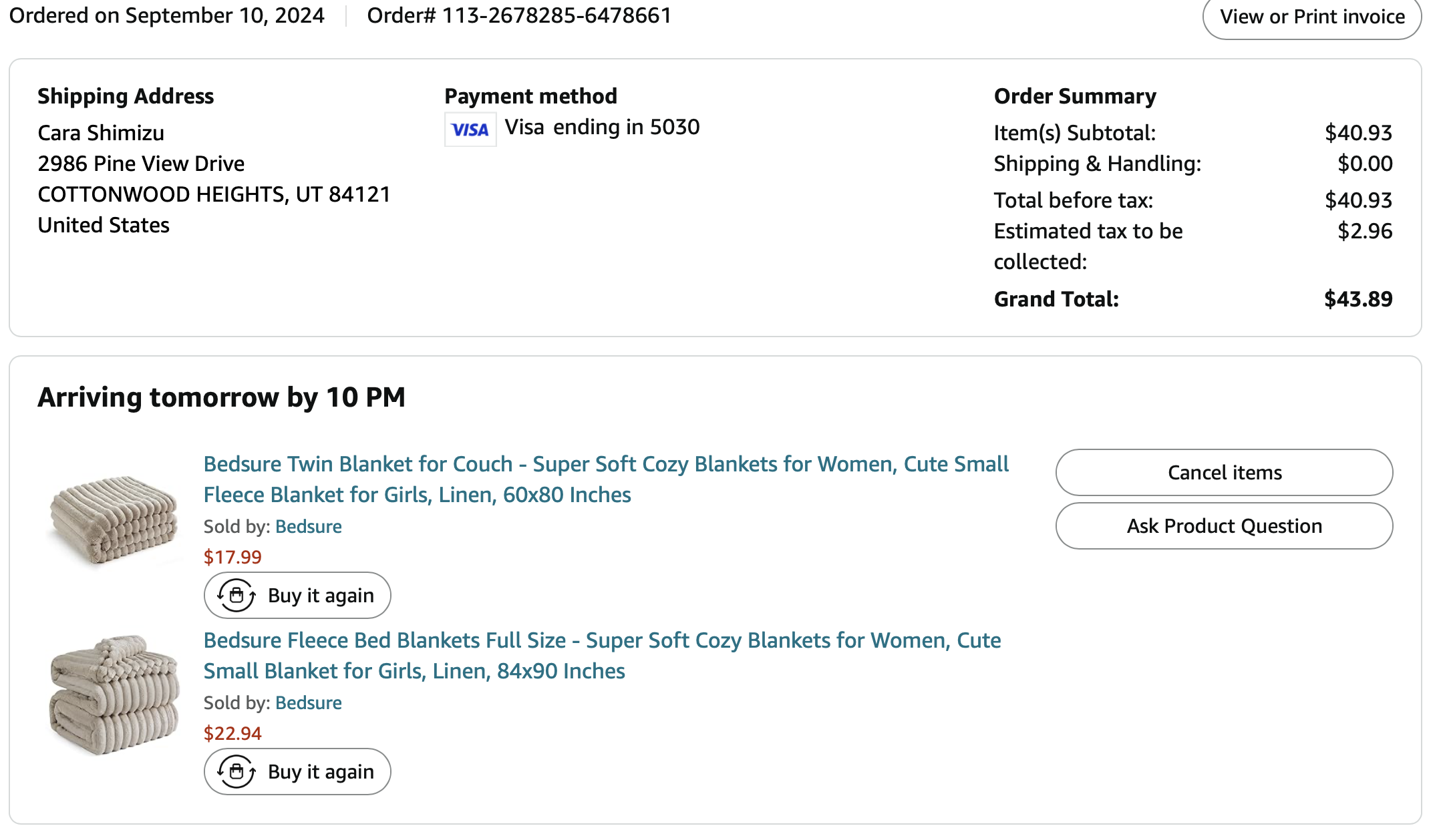1439x840 pixels.
Task: Click the Full Size blanket product thumbnail
Action: [x=114, y=695]
